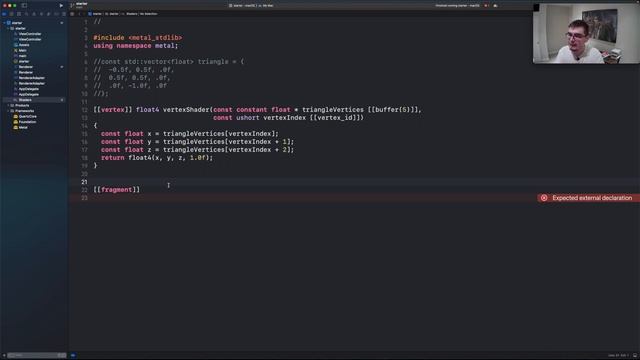
Task: Expand the Products group triangle
Action: tap(8, 105)
